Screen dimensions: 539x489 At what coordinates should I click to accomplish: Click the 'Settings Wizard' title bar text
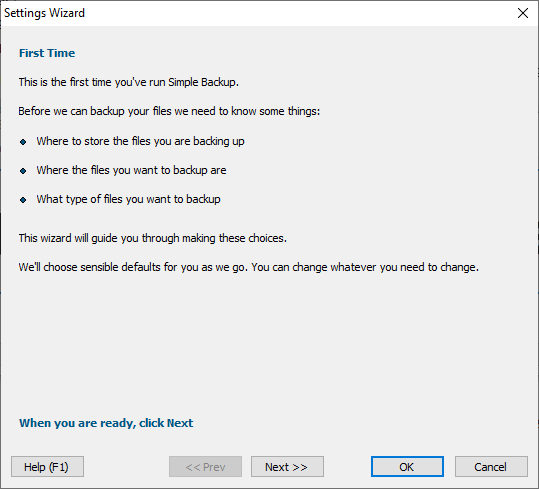pos(44,13)
